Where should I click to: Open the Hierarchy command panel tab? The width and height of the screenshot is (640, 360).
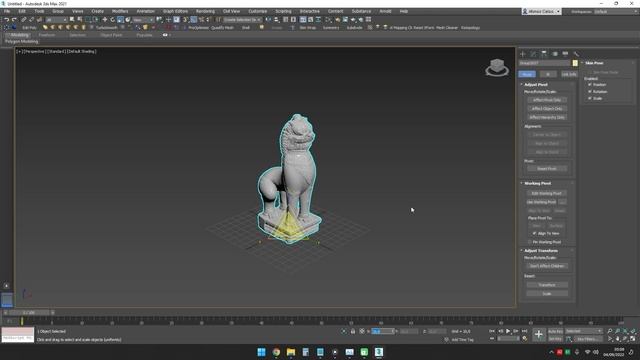pyautogui.click(x=544, y=54)
